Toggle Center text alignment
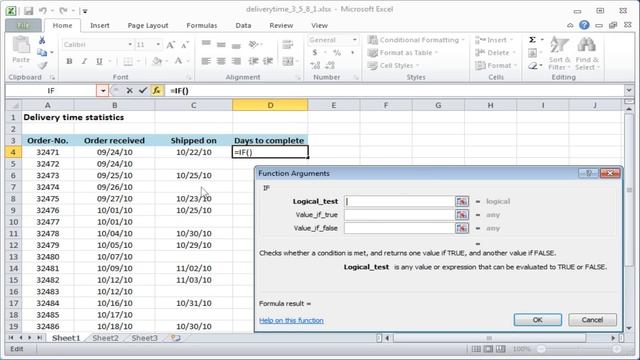The width and height of the screenshot is (640, 360). 221,61
